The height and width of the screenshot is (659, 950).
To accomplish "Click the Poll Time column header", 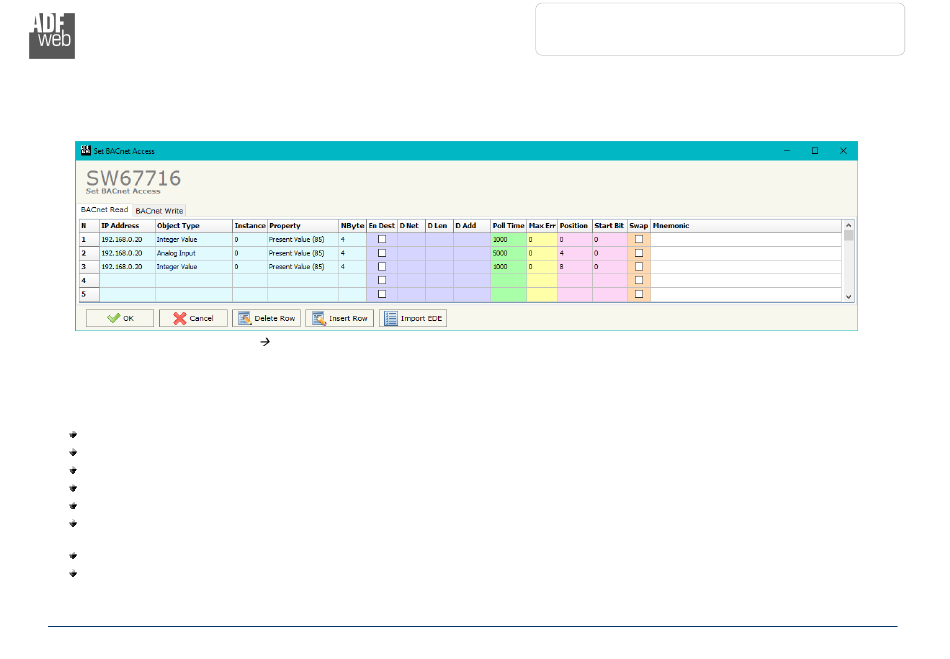I will pos(508,226).
